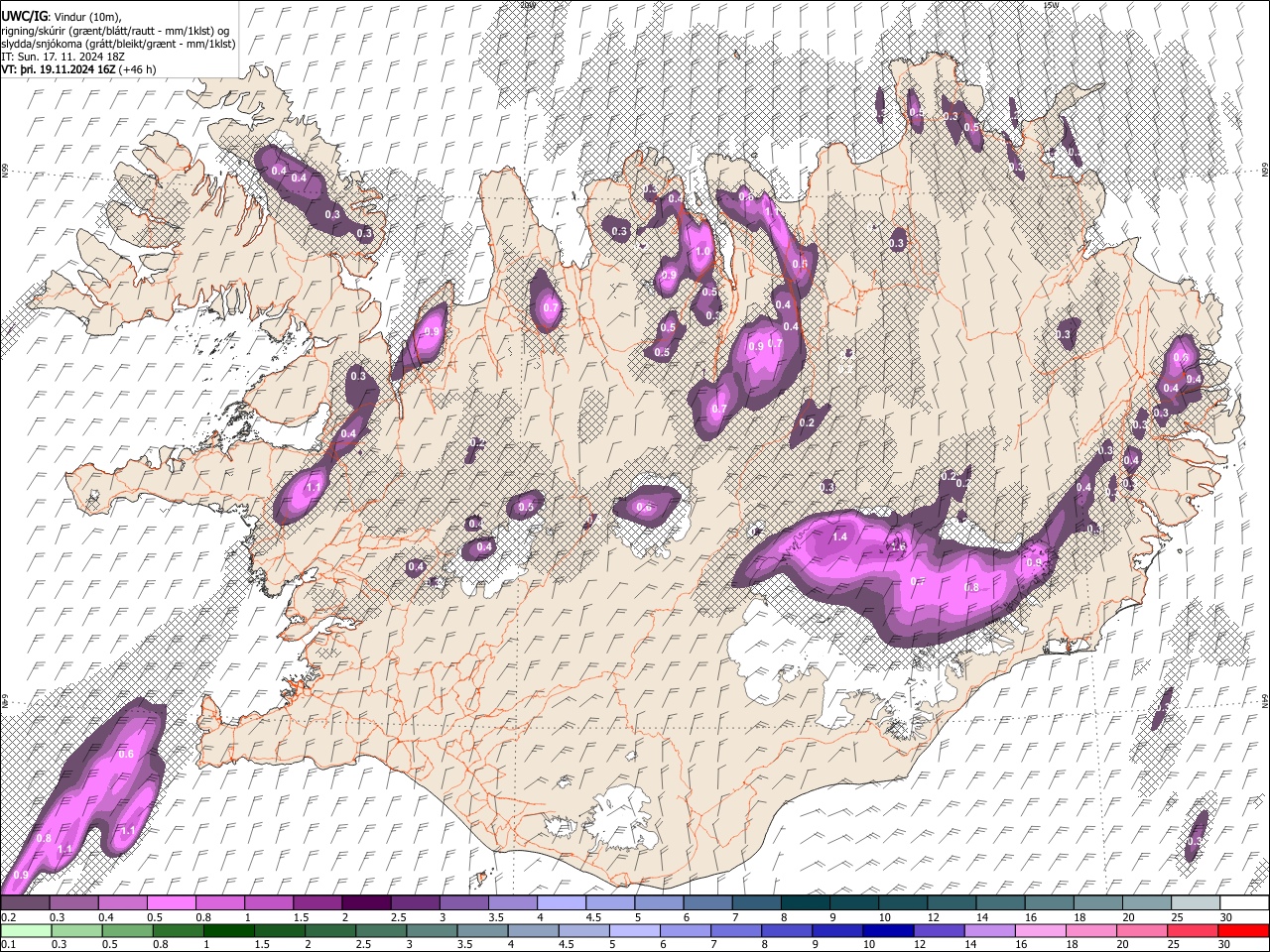The image size is (1270, 952).
Task: Click the 2.5 label under the rain scale
Action: [x=362, y=944]
